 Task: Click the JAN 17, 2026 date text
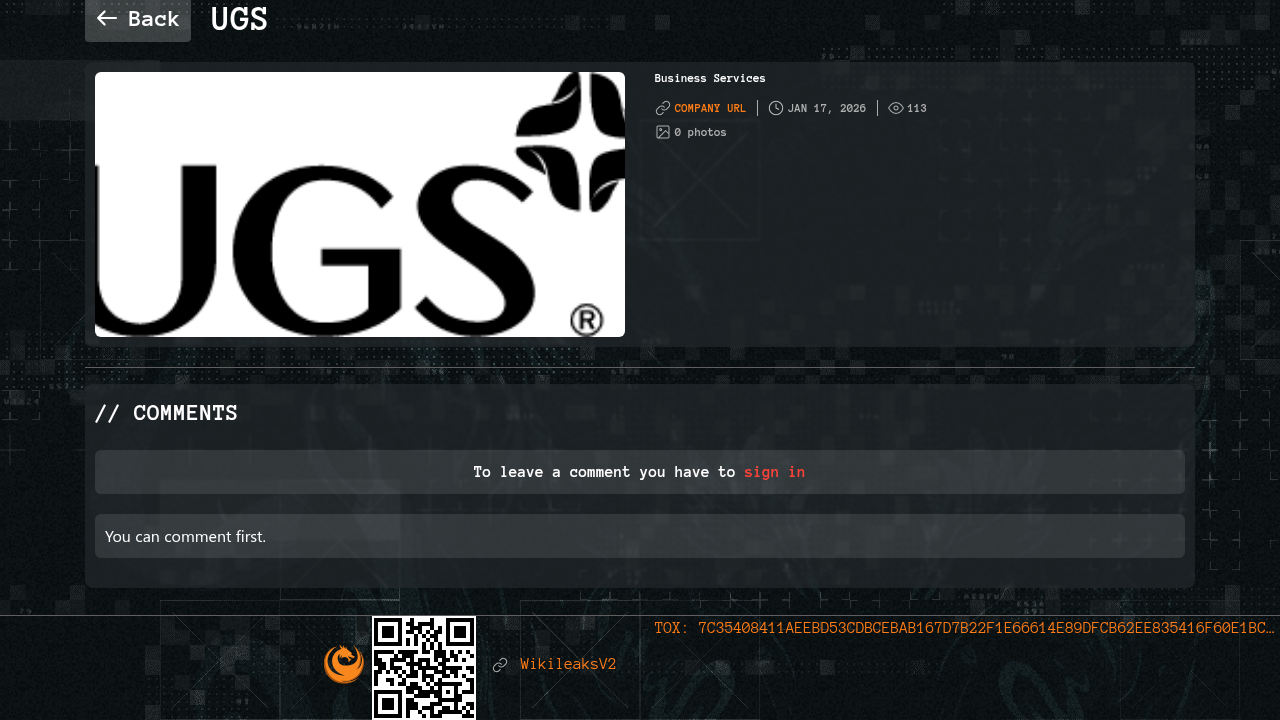click(827, 108)
